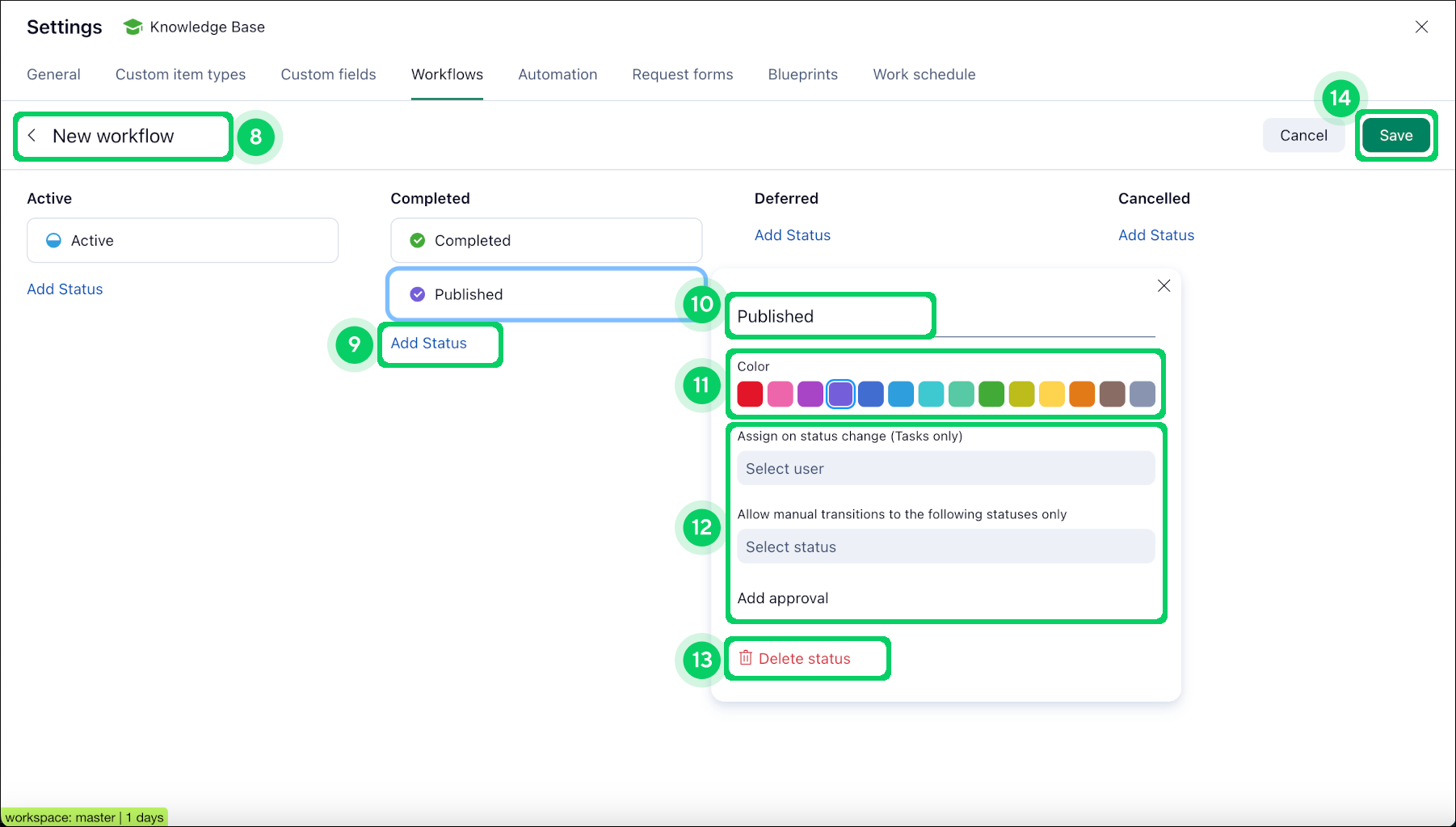Save the new workflow
Image resolution: width=1456 pixels, height=827 pixels.
point(1395,135)
